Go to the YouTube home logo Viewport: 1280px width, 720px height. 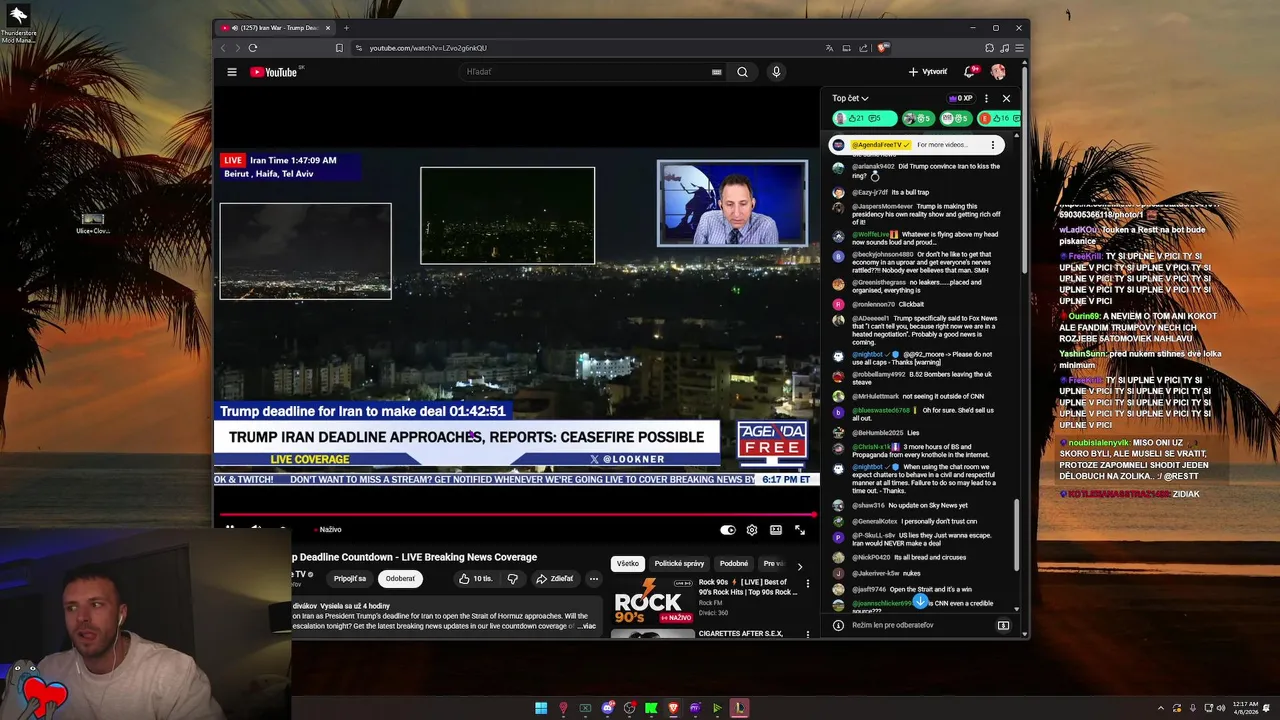(273, 72)
